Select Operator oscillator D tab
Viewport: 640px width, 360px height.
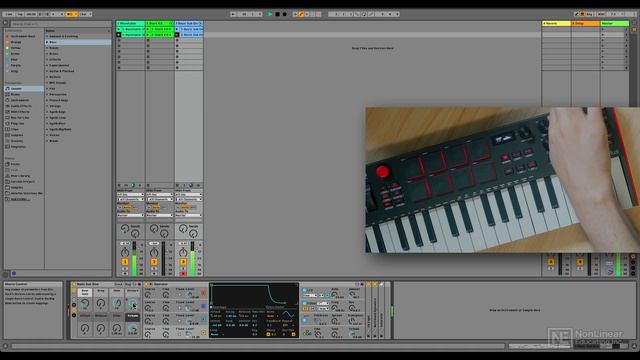[x=204, y=293]
